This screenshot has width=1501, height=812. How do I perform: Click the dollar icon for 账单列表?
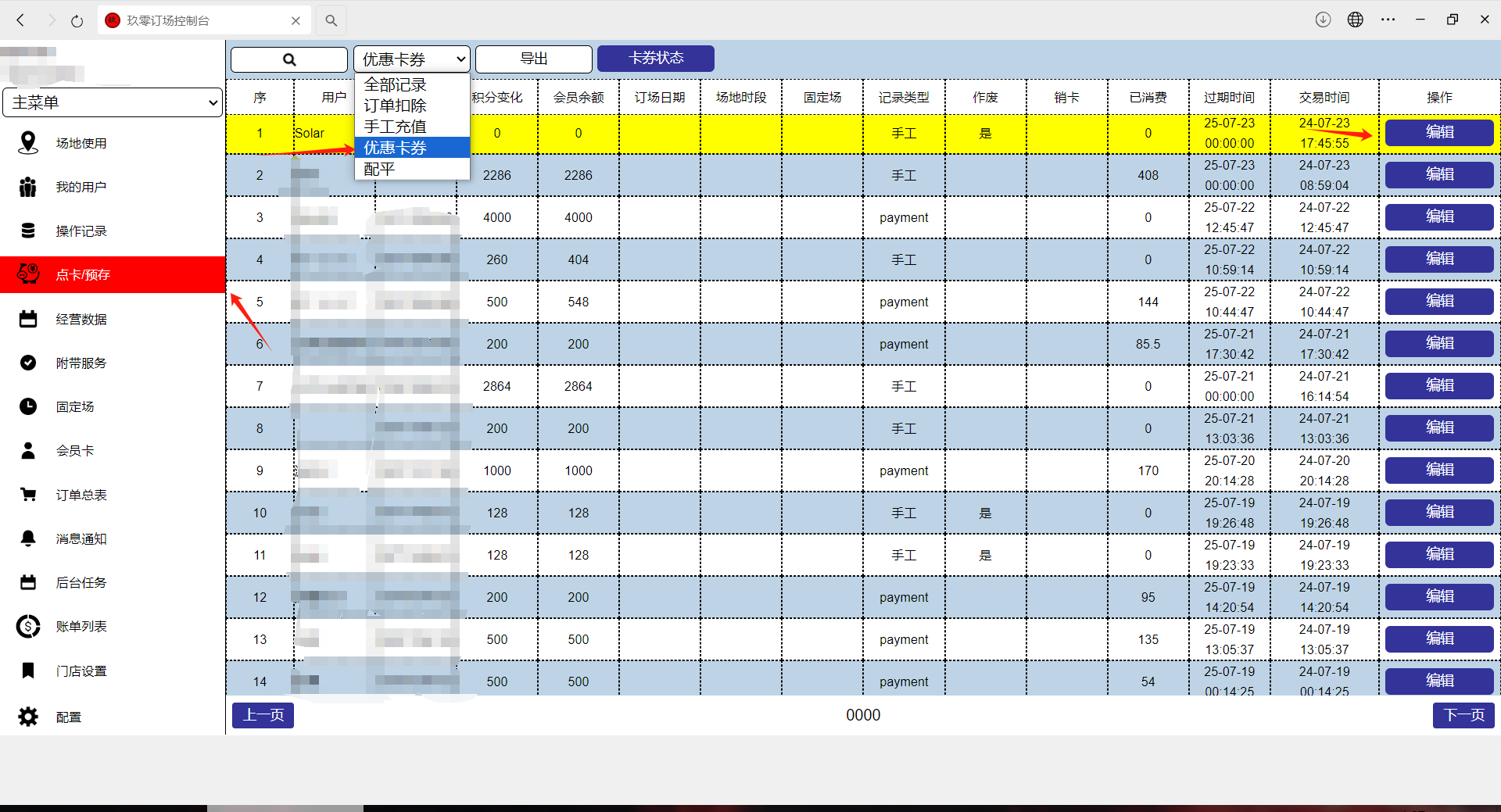pos(28,626)
